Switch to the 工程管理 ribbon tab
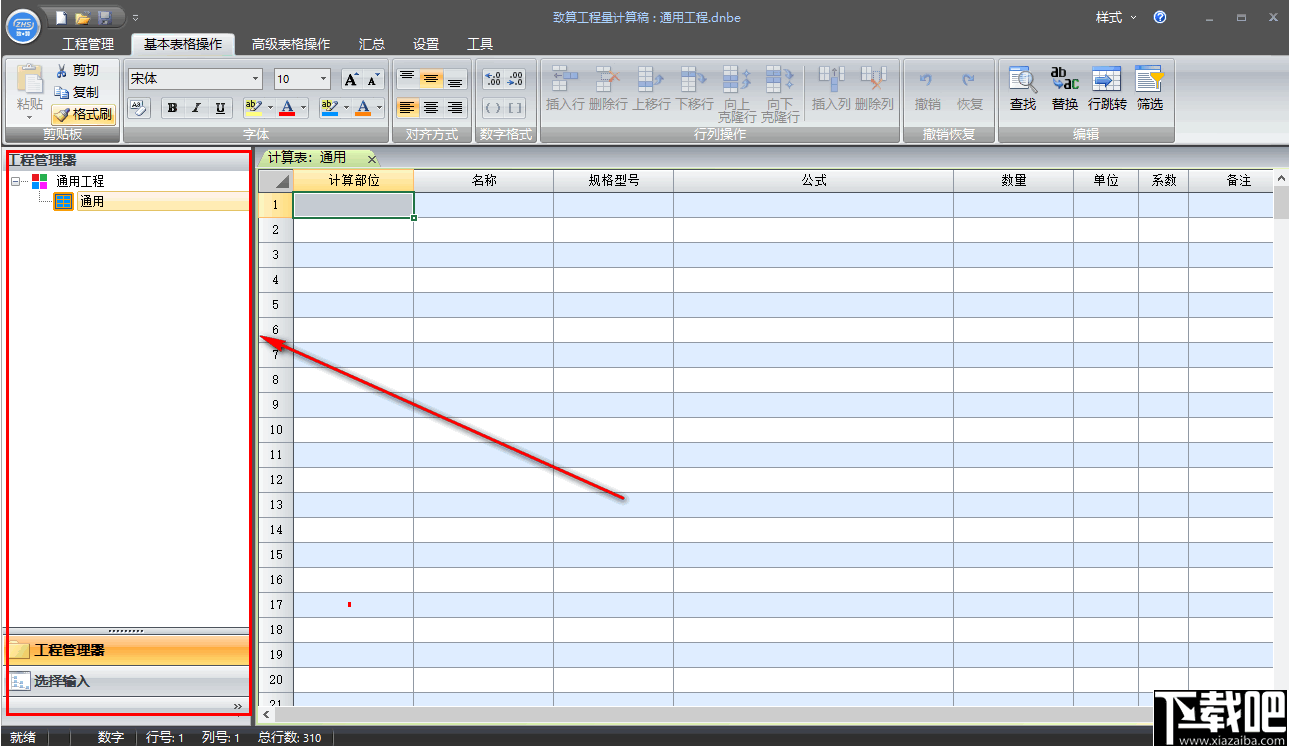 click(88, 44)
